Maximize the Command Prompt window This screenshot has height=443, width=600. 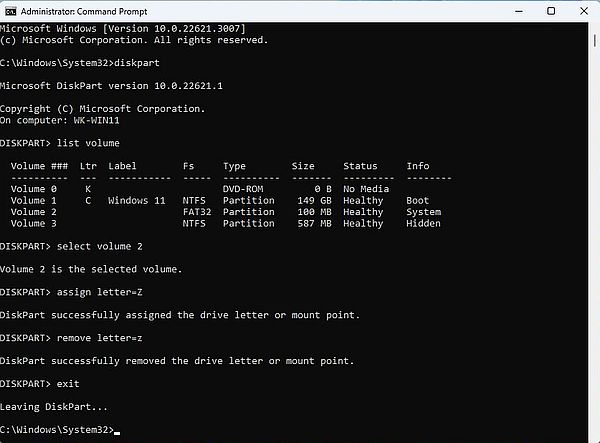click(551, 10)
